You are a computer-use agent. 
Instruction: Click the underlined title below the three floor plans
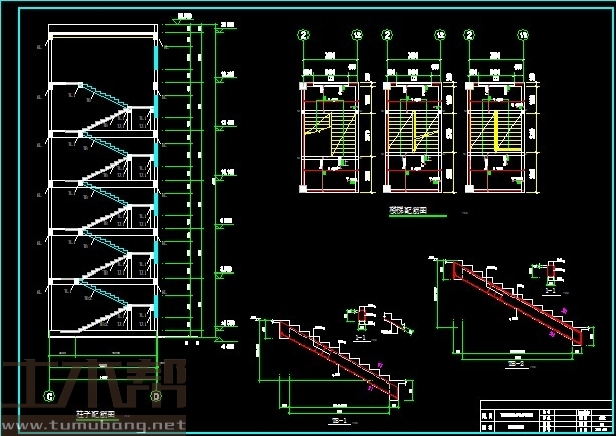tap(408, 212)
